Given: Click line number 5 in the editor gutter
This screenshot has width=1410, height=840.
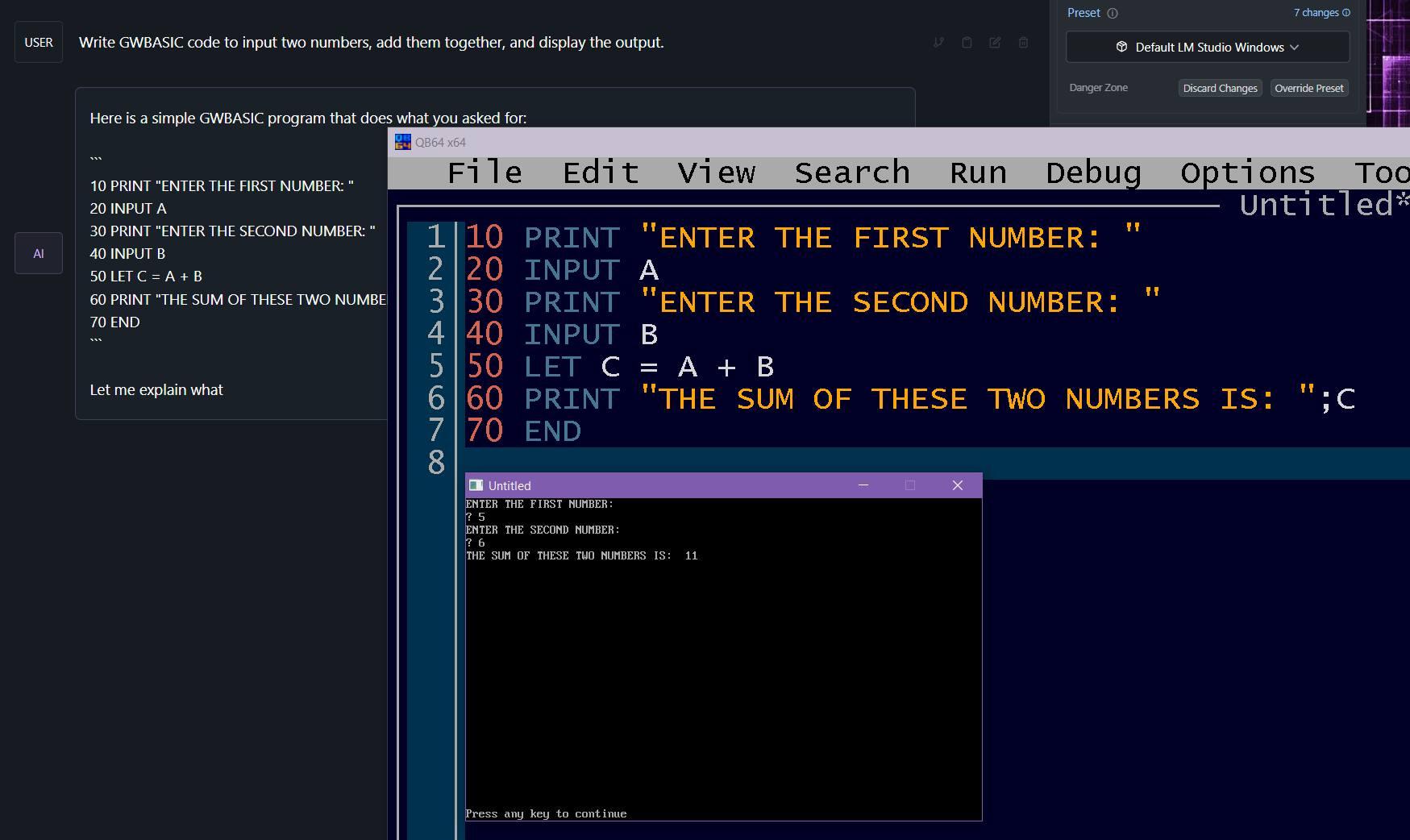Looking at the screenshot, I should point(436,366).
